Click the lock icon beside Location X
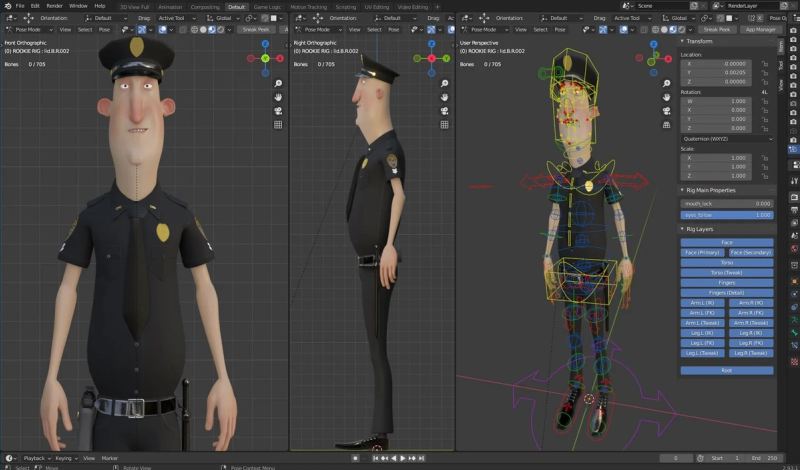 [765, 64]
